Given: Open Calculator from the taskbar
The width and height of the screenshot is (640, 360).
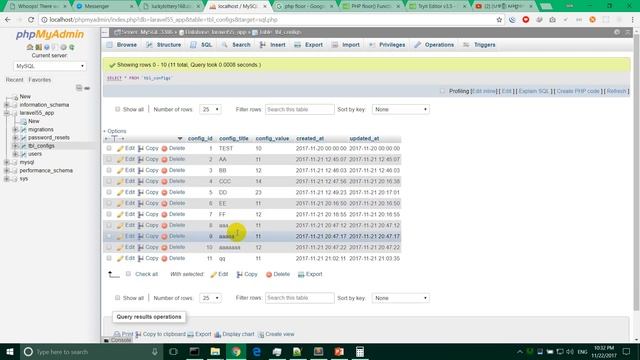Looking at the screenshot, I should (360, 351).
